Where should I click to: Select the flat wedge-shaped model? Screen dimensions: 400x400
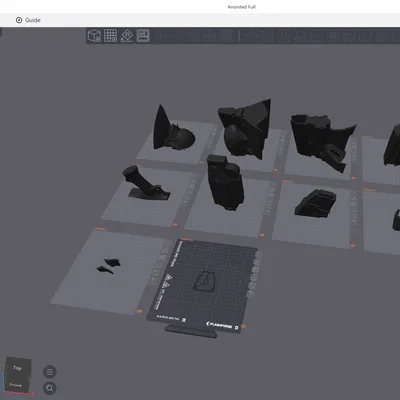[x=315, y=203]
